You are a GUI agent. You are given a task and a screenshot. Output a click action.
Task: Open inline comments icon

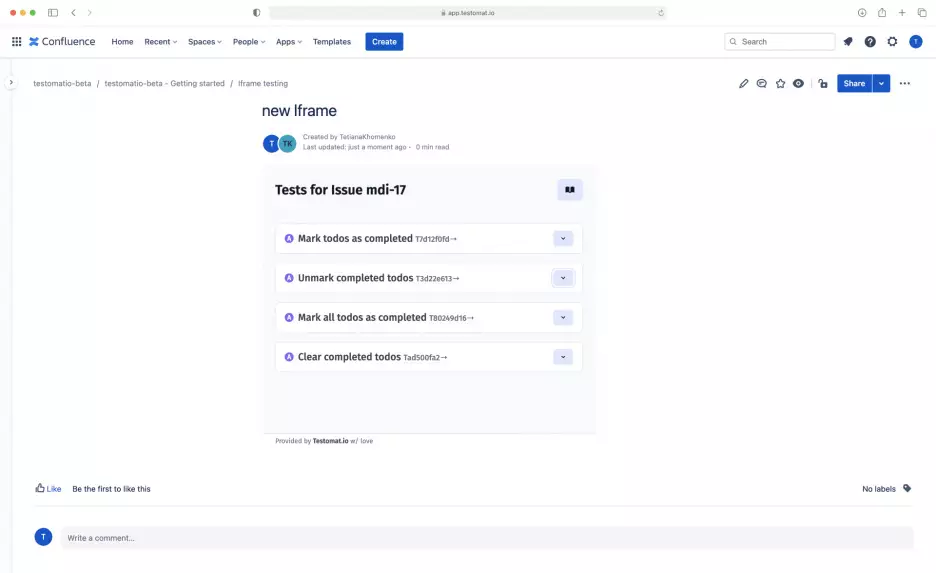click(761, 84)
